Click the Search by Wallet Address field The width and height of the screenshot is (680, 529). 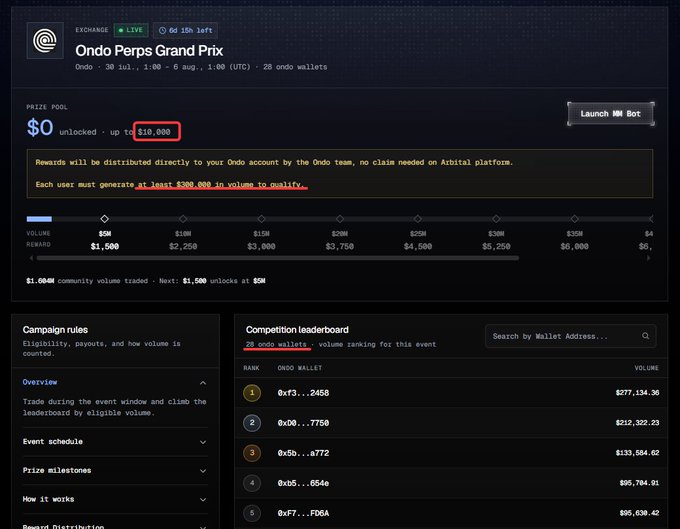click(571, 336)
